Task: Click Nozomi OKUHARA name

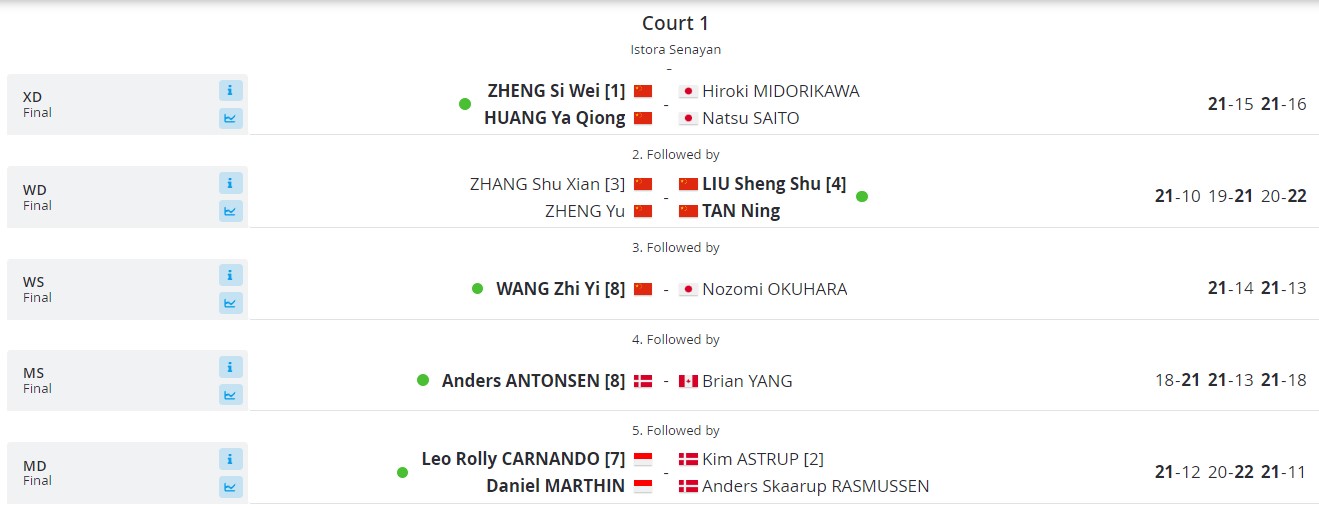Action: tap(774, 289)
